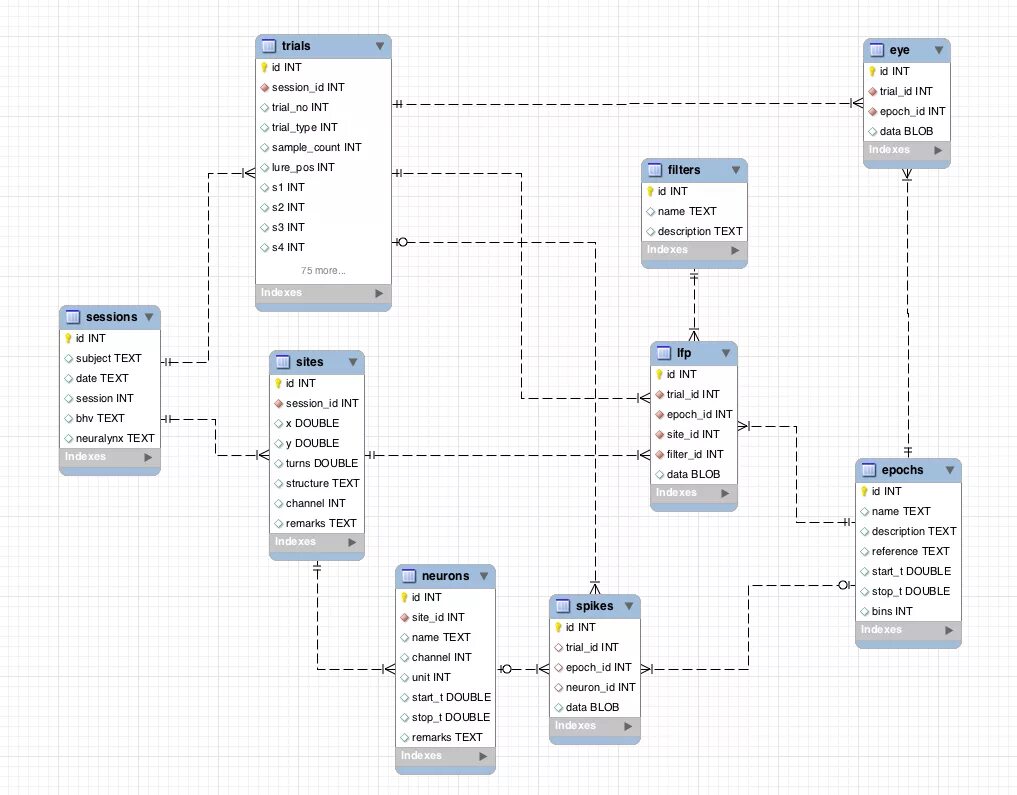Click the spikes table icon
Viewport: 1017px width, 795px height.
click(563, 606)
